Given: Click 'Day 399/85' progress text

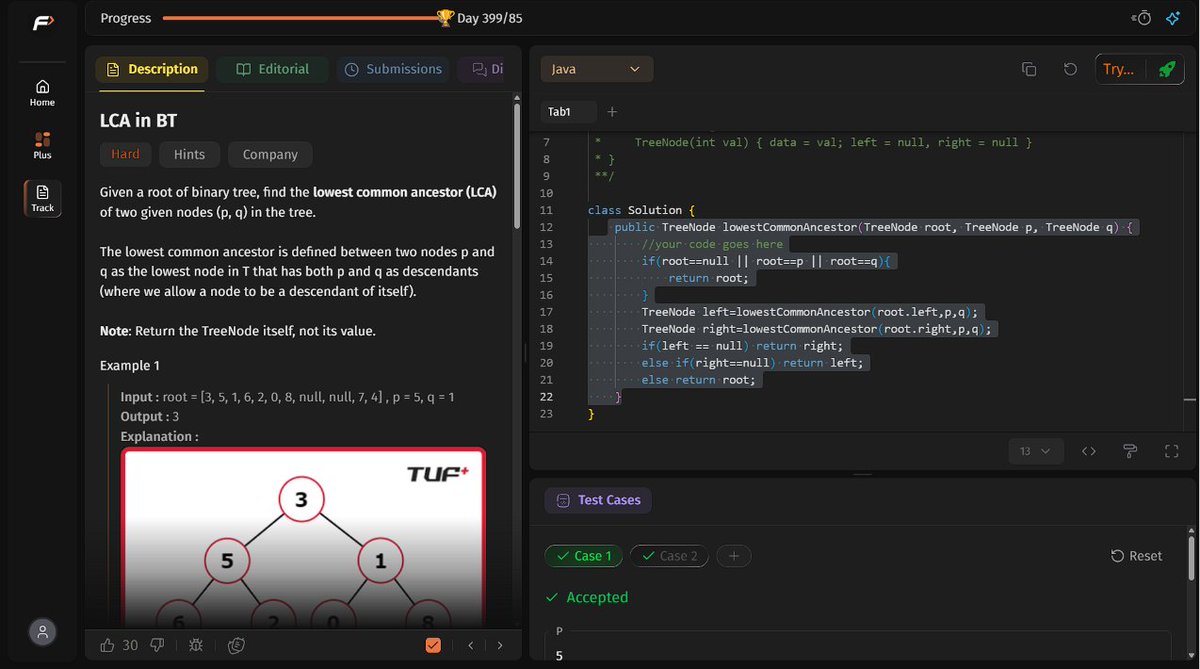Looking at the screenshot, I should (x=490, y=18).
